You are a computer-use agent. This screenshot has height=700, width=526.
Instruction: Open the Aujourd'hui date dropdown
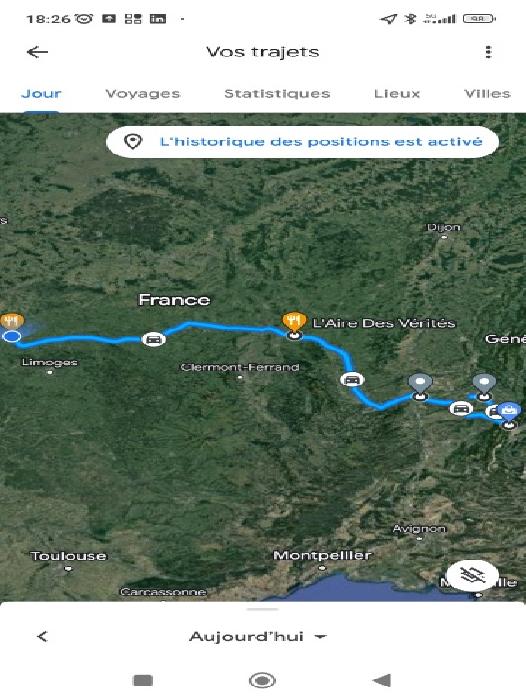coord(258,636)
